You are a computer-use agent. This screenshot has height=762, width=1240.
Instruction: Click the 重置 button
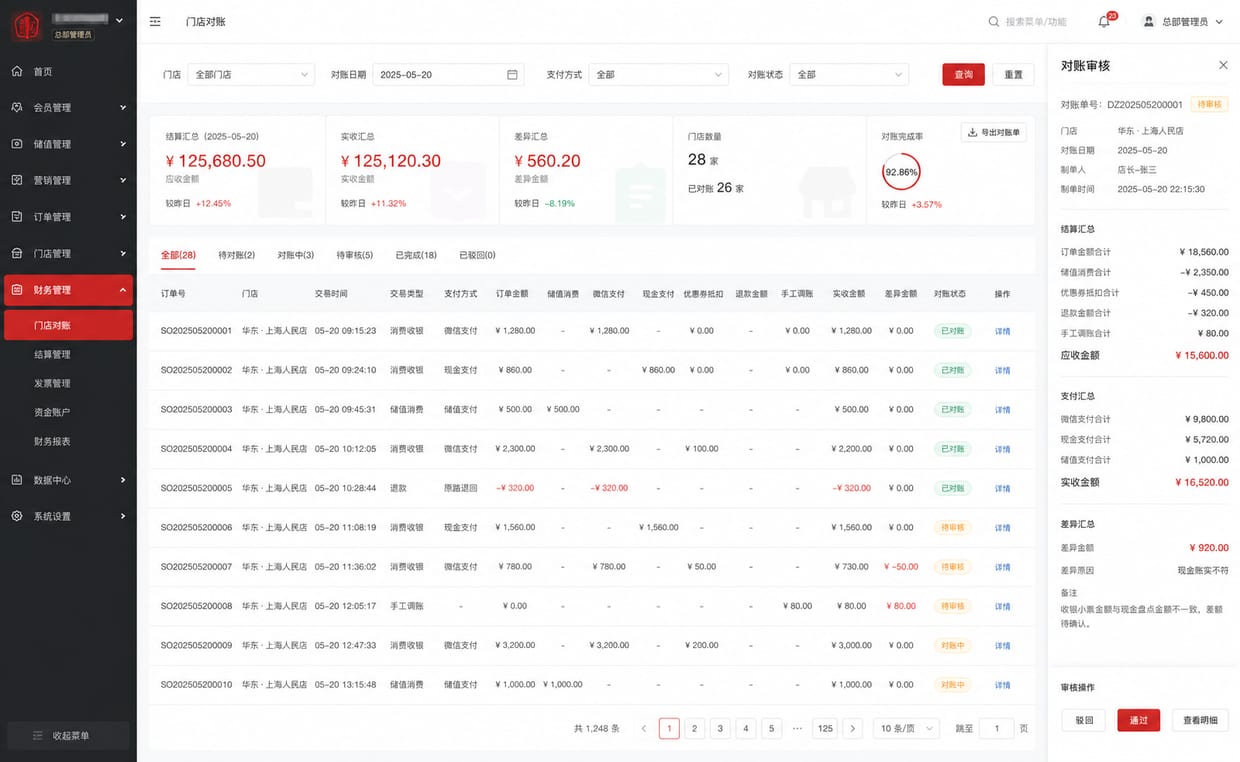(x=1013, y=74)
